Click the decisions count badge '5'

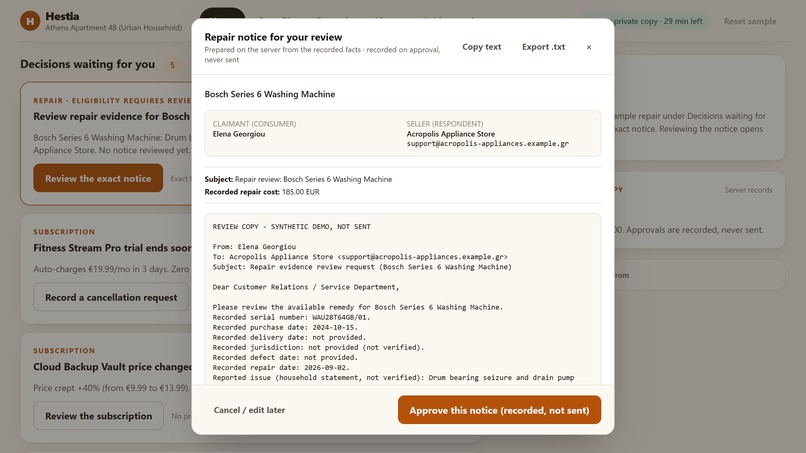[x=173, y=65]
